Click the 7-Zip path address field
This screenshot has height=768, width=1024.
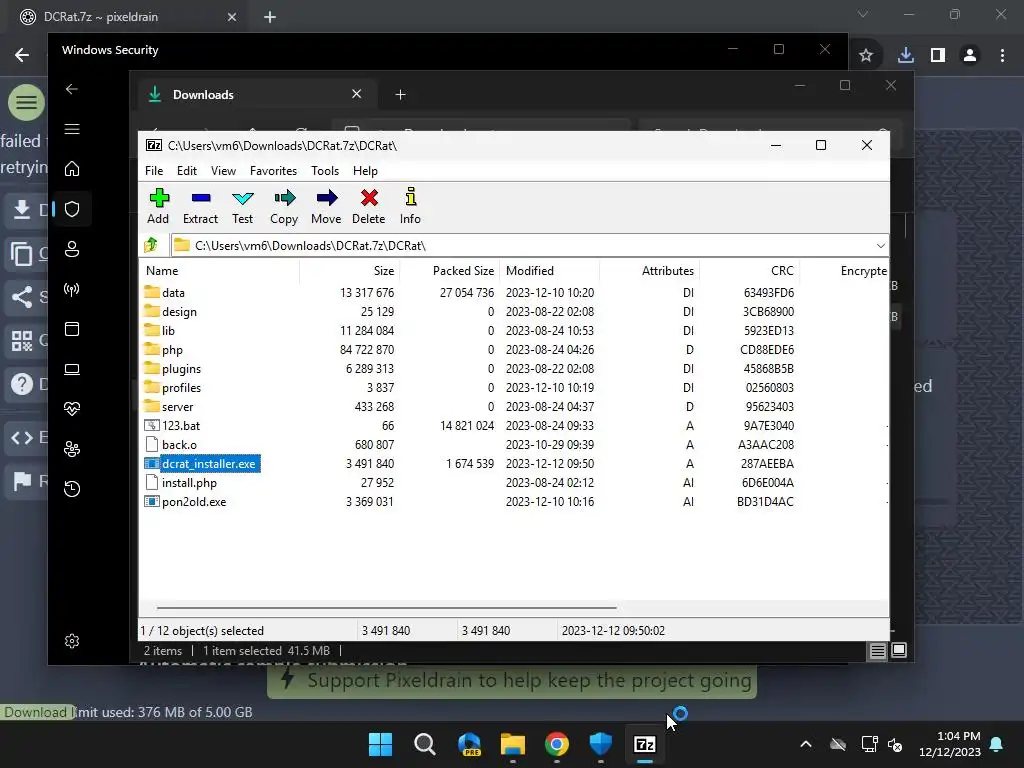(x=522, y=246)
